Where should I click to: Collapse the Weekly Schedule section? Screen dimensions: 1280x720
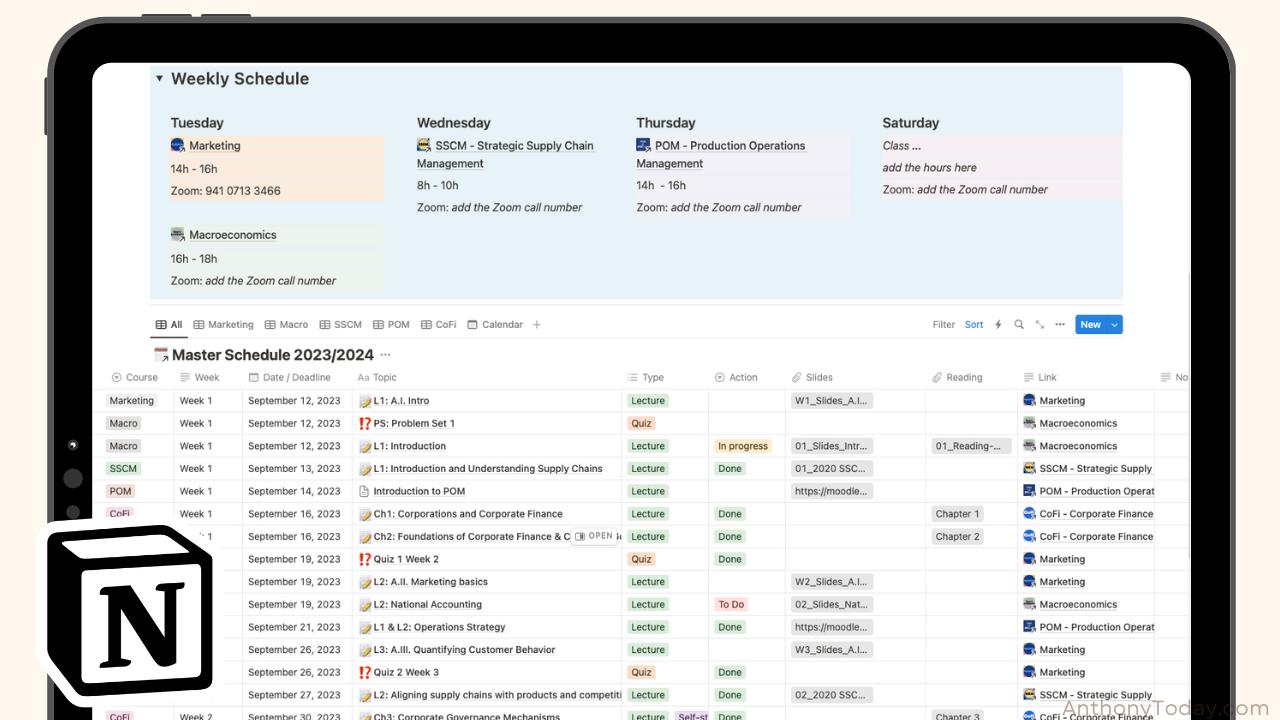(x=160, y=78)
